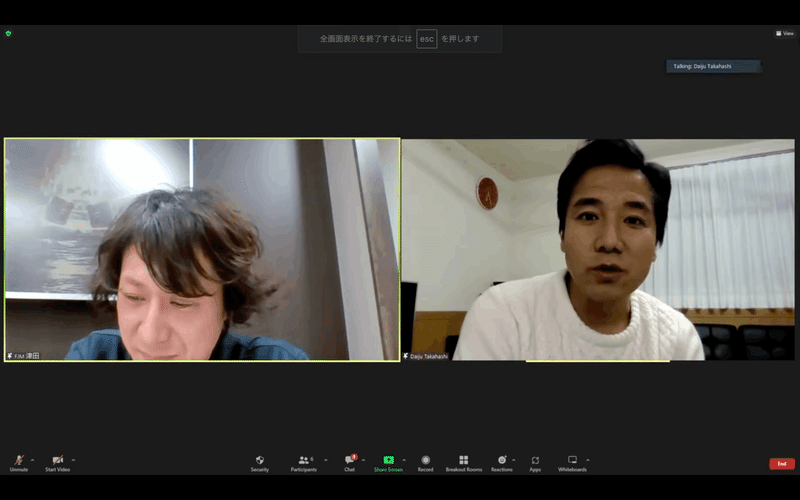Select the FJM 津田 video tile

point(202,250)
